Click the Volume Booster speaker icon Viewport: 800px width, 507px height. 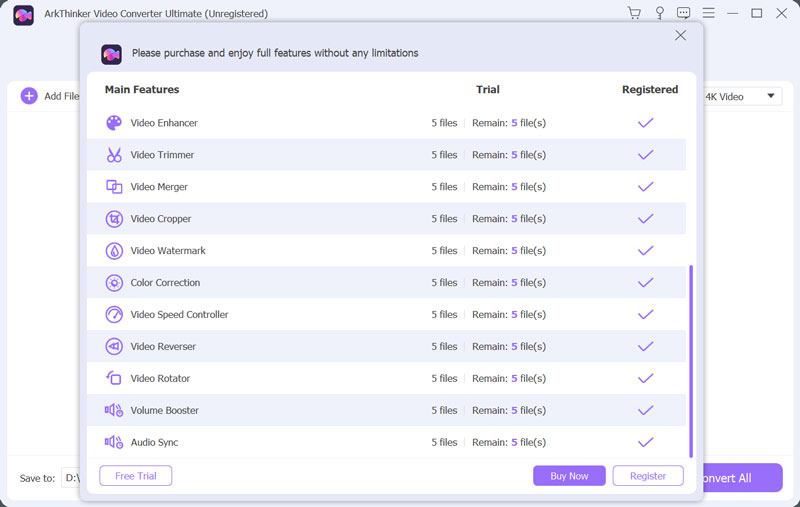coord(114,411)
